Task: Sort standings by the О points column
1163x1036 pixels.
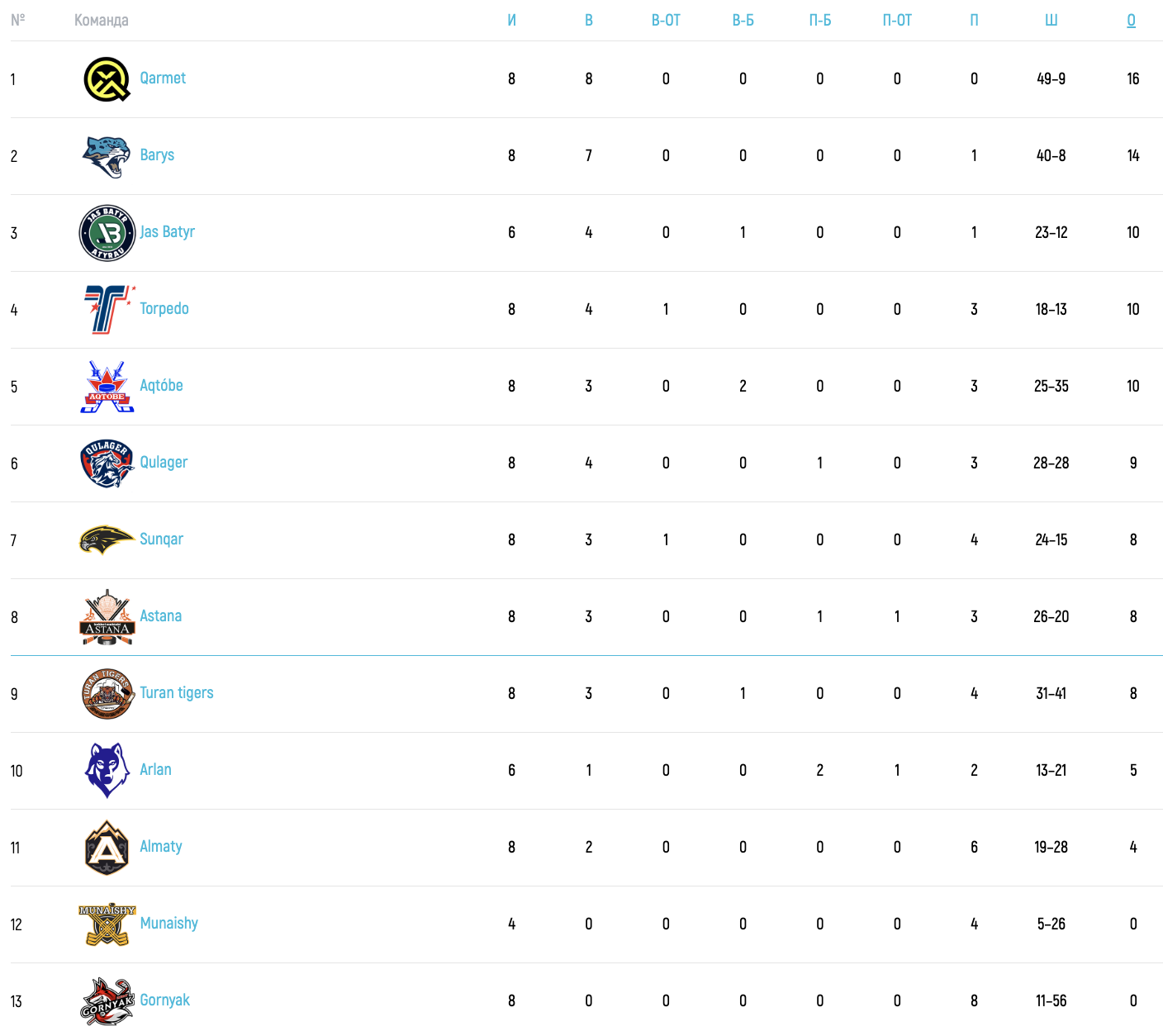Action: (1132, 21)
